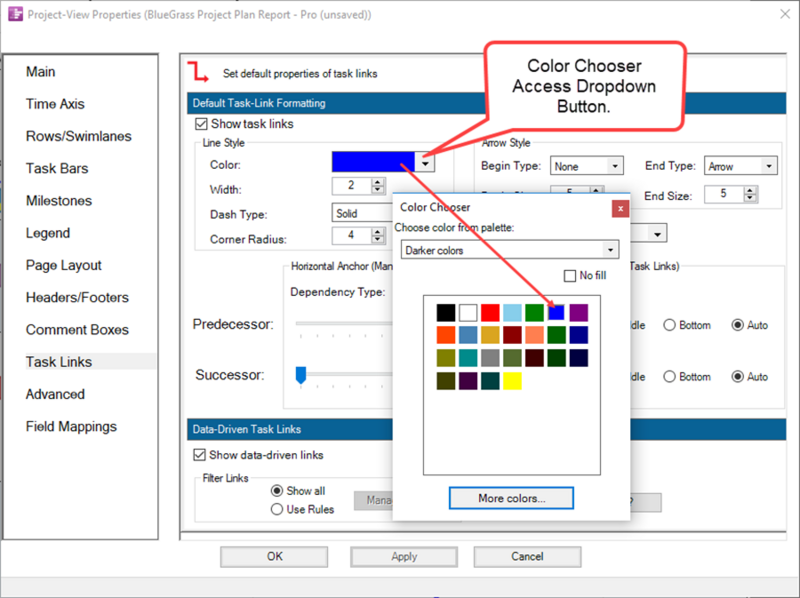
Task: Go to the Field Mappings page
Action: coord(71,427)
